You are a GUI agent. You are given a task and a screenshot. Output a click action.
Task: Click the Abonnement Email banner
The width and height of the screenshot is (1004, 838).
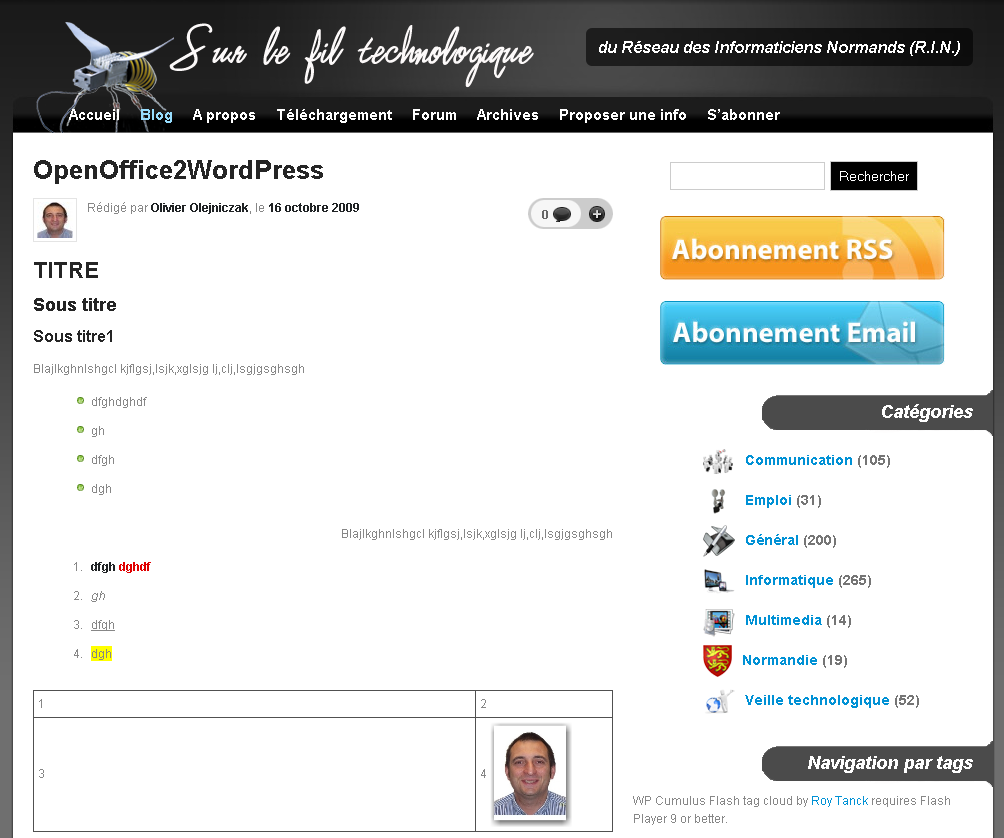(x=802, y=333)
